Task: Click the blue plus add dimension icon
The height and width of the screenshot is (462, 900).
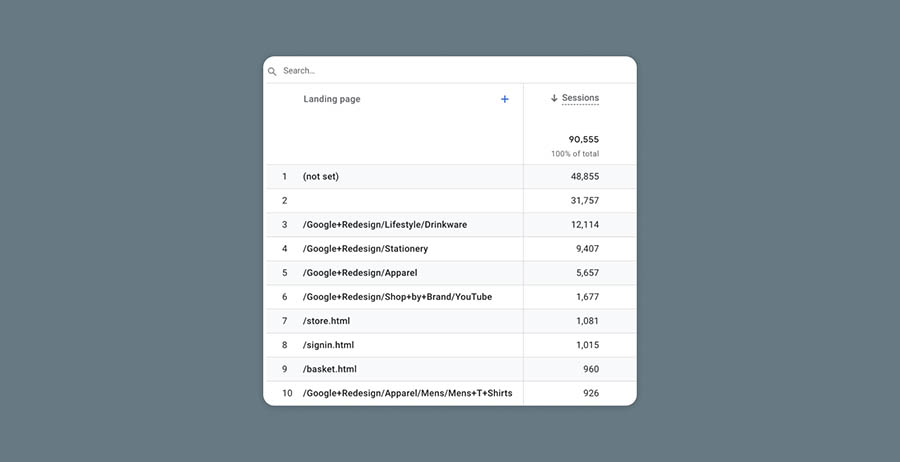Action: coord(504,99)
